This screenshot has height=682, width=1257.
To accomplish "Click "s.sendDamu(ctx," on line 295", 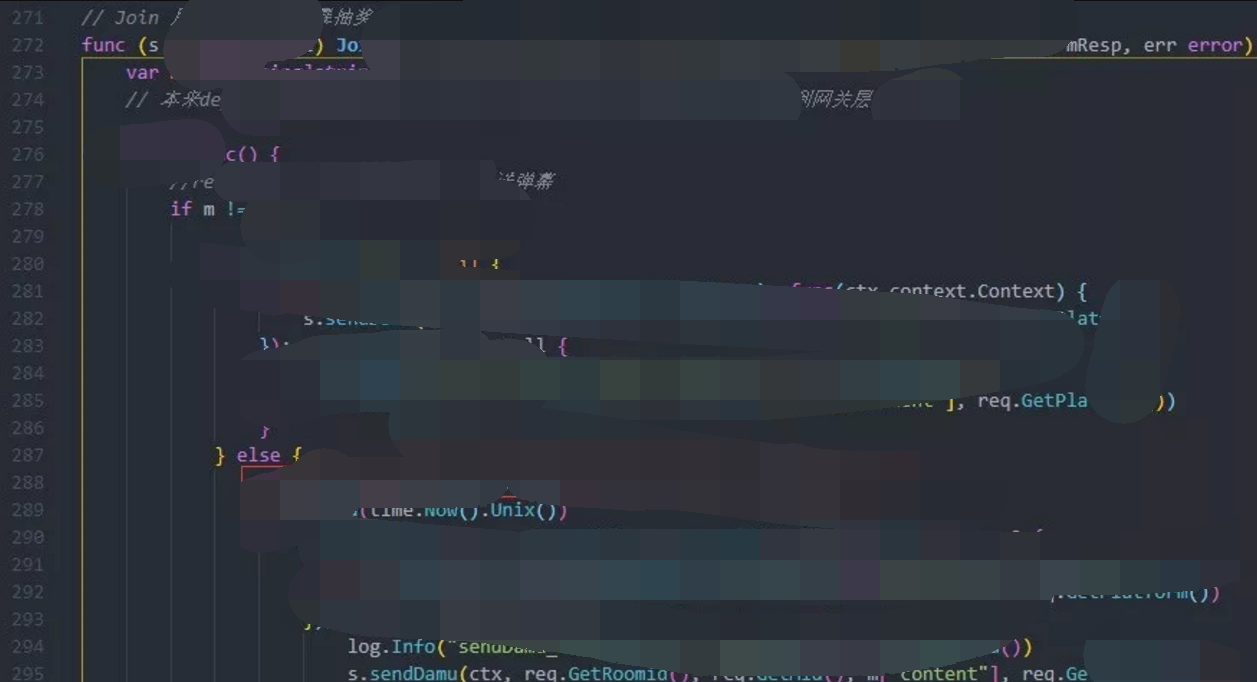I will (x=431, y=674).
